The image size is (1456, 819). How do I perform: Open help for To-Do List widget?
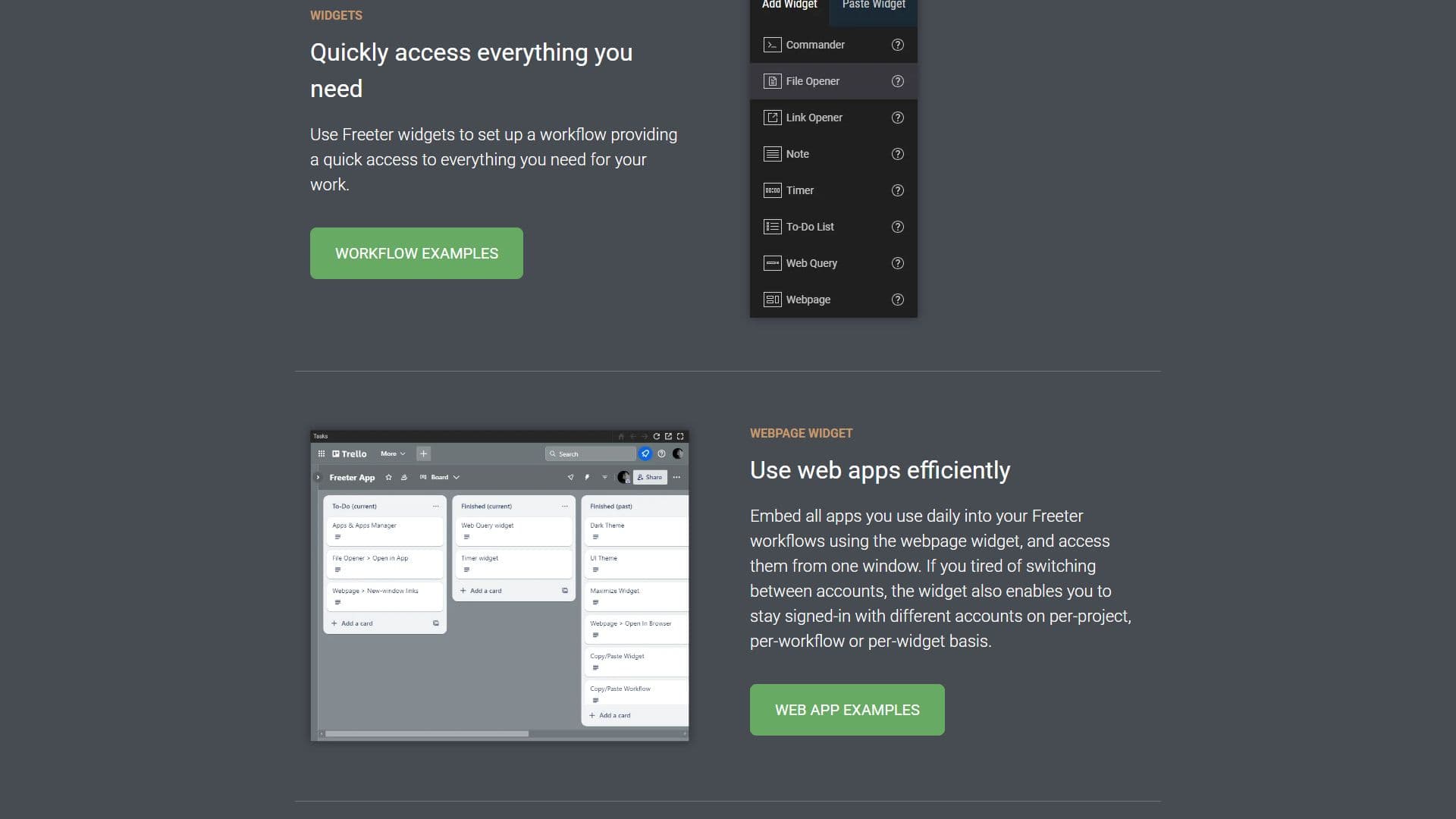[898, 227]
